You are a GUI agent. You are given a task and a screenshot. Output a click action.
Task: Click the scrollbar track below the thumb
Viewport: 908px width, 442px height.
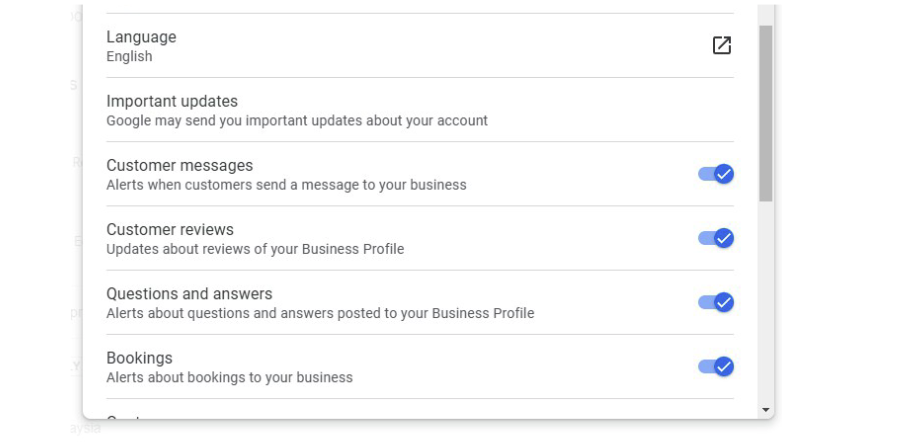(766, 300)
